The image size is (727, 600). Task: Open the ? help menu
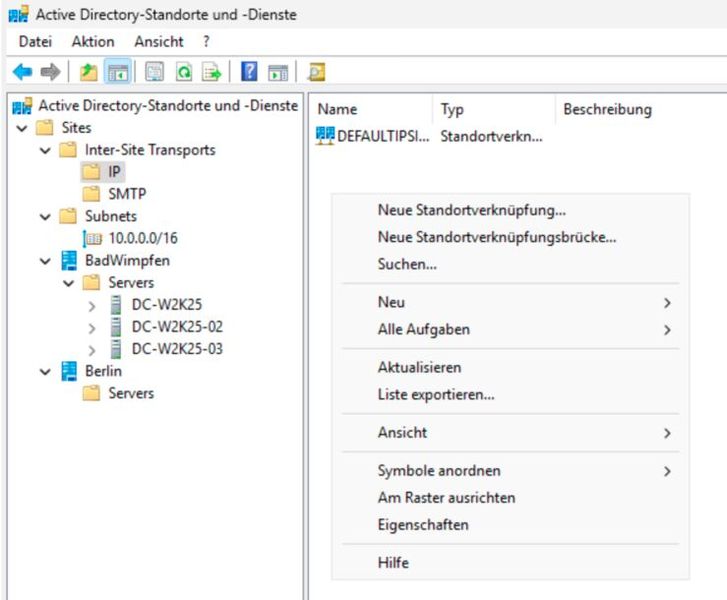[206, 41]
